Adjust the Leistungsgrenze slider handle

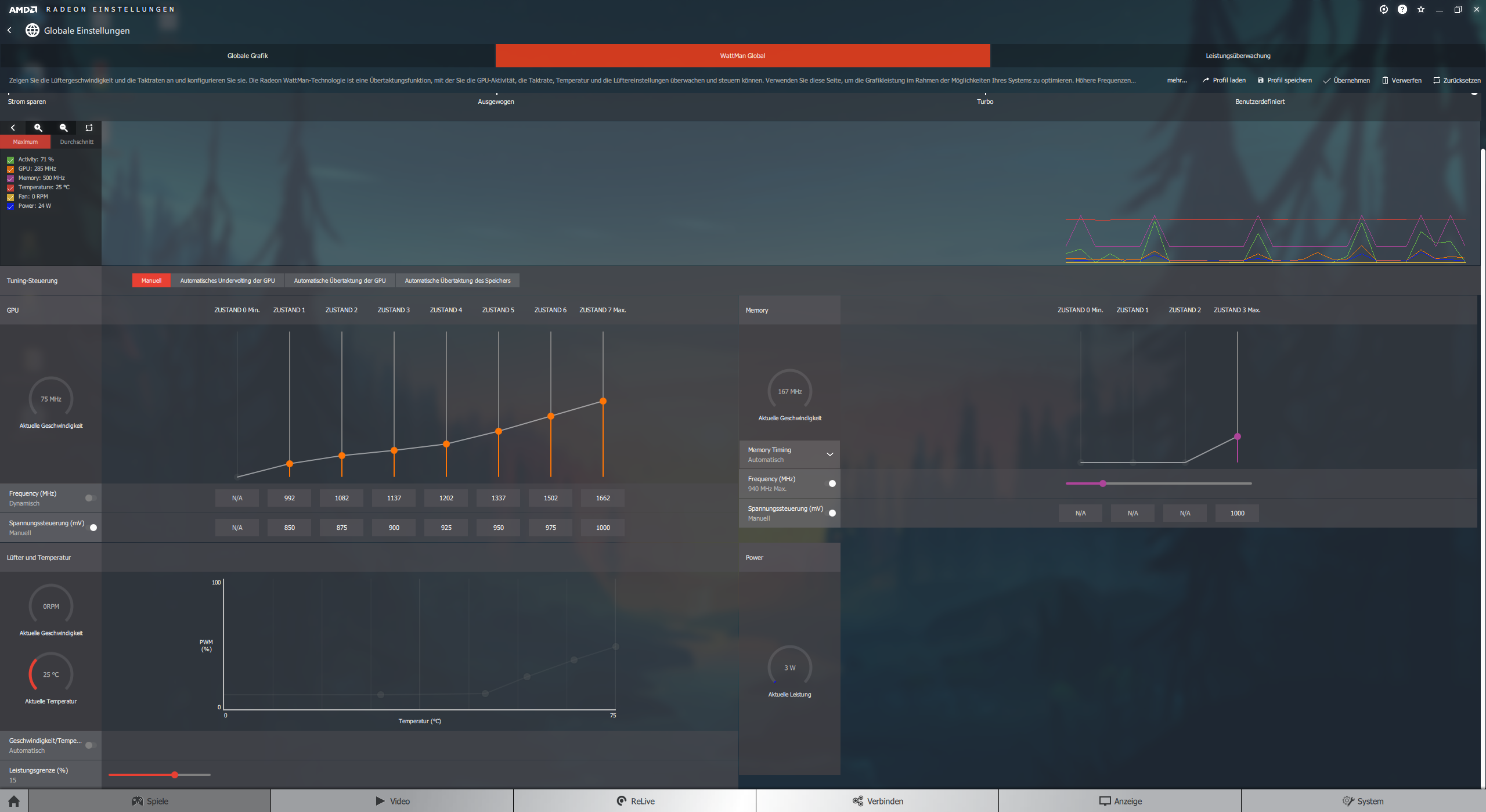[x=175, y=775]
